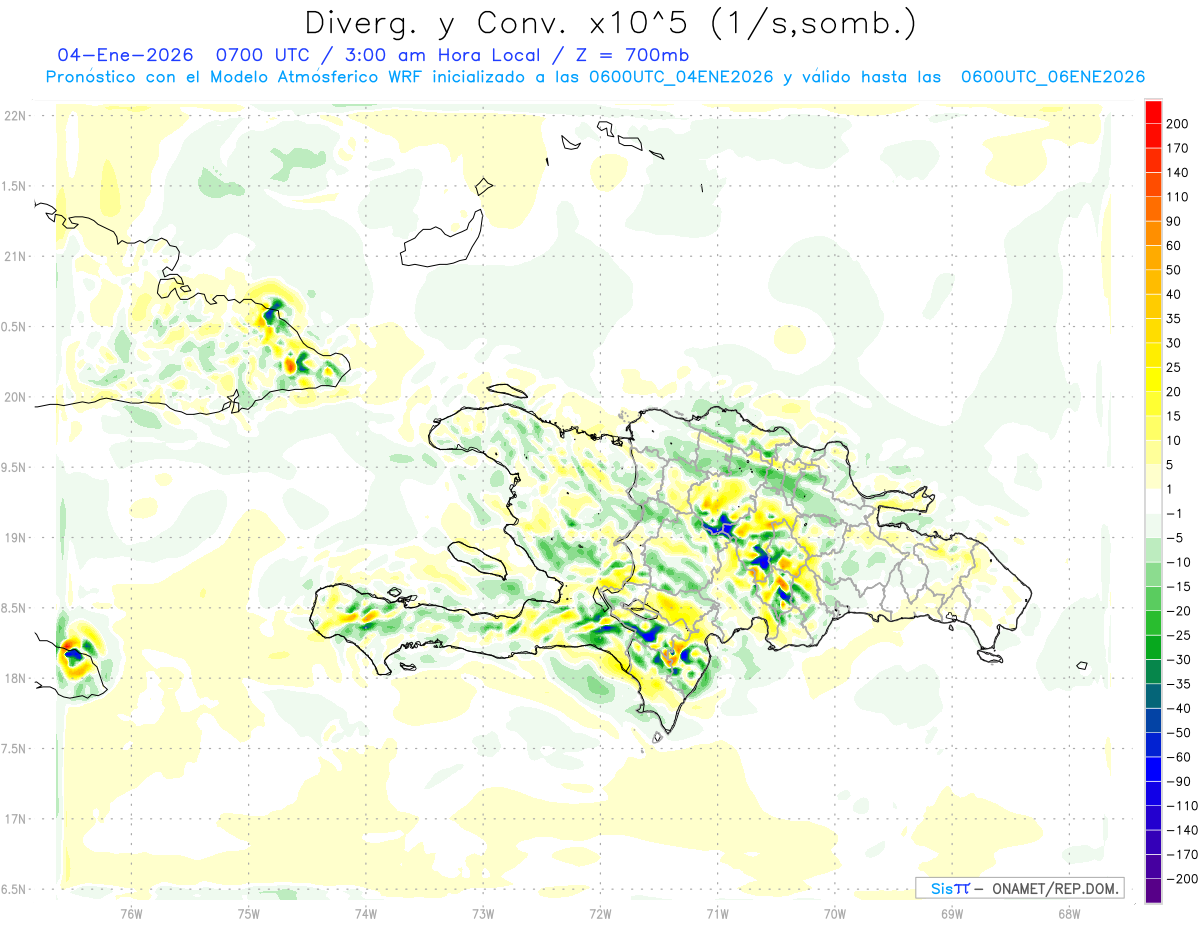Select the '19N' latitude label
The width and height of the screenshot is (1200, 927).
[x=15, y=538]
